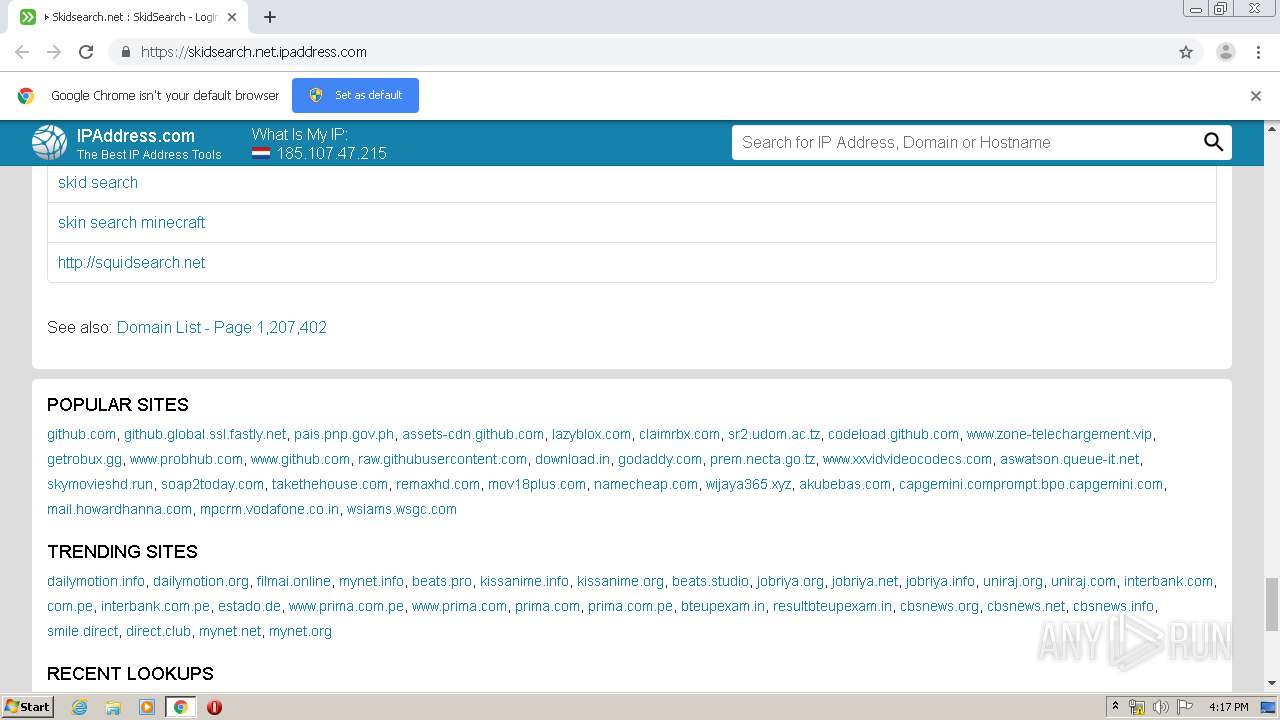Close the Skidsearch.net tab
The height and width of the screenshot is (720, 1280).
(x=232, y=17)
